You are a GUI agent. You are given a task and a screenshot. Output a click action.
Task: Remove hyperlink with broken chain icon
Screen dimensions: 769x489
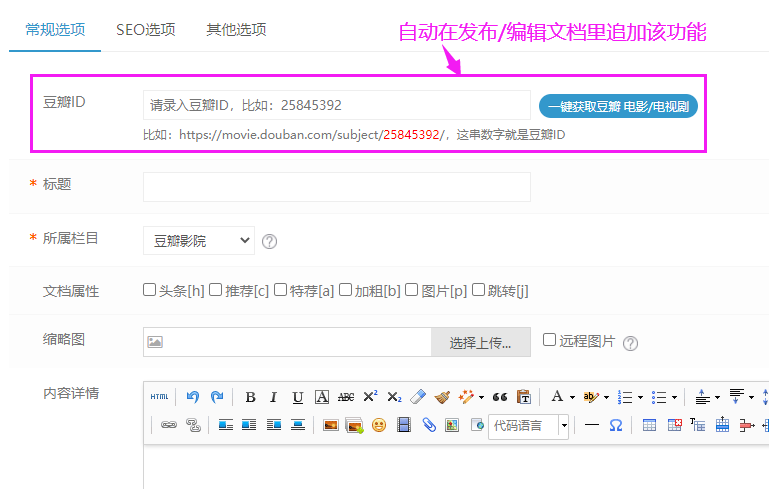coord(194,425)
